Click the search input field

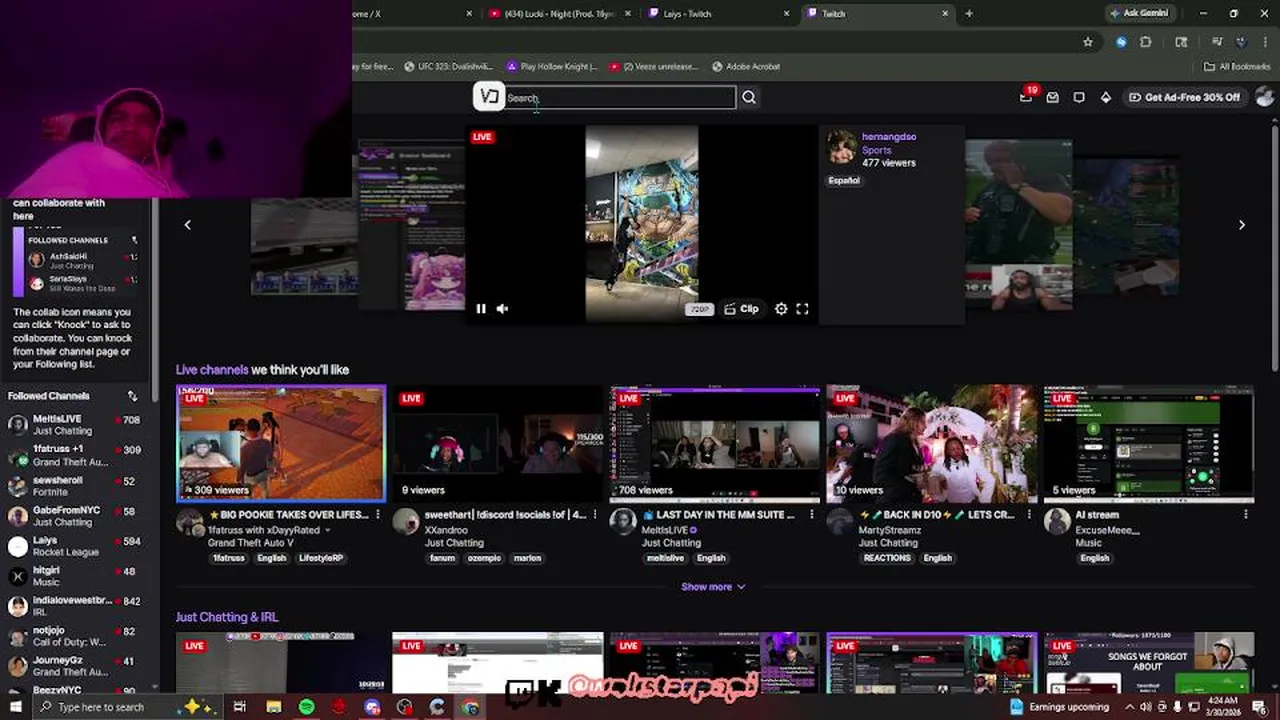click(619, 97)
